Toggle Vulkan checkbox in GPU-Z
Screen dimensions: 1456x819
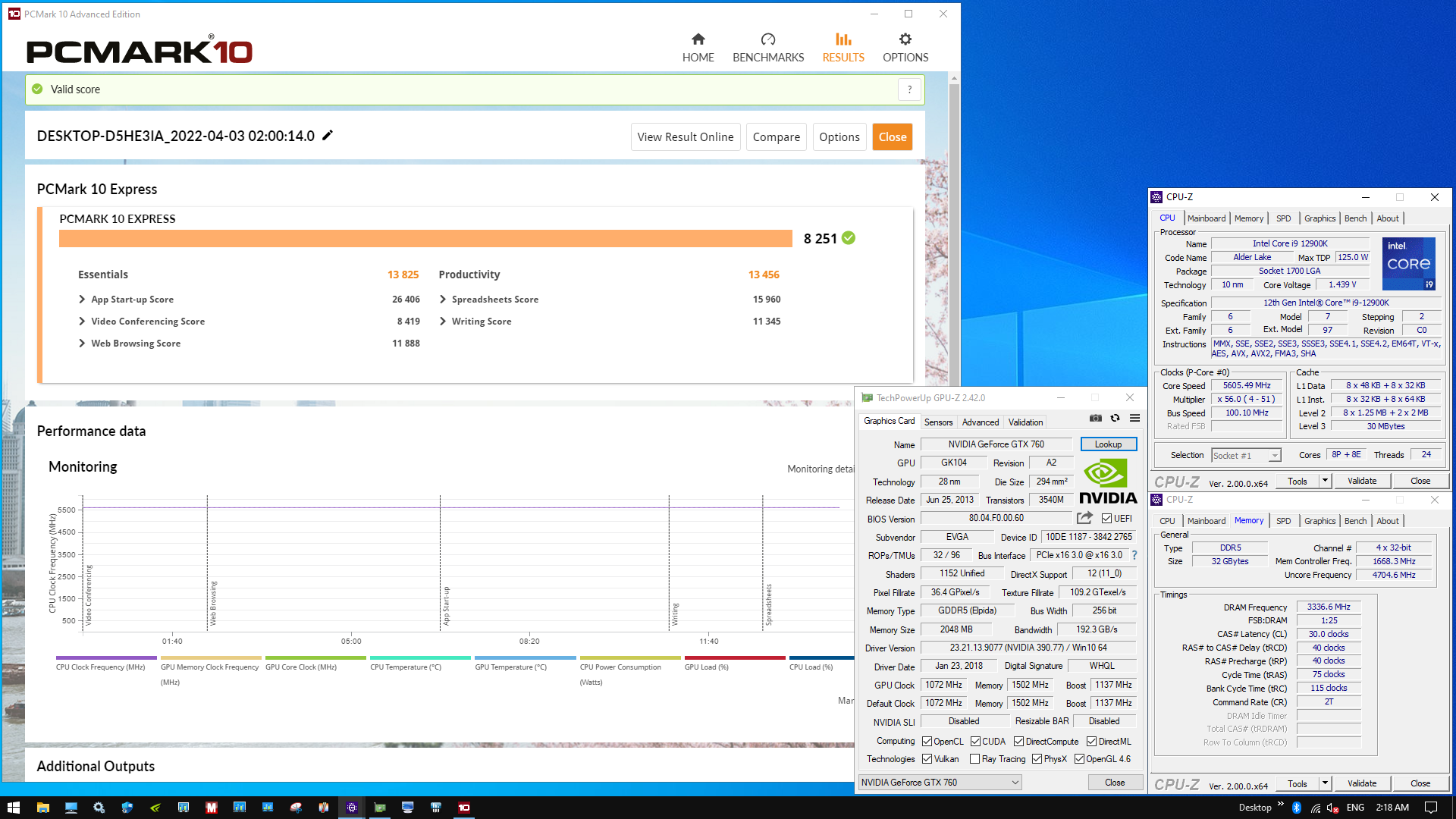pos(927,759)
